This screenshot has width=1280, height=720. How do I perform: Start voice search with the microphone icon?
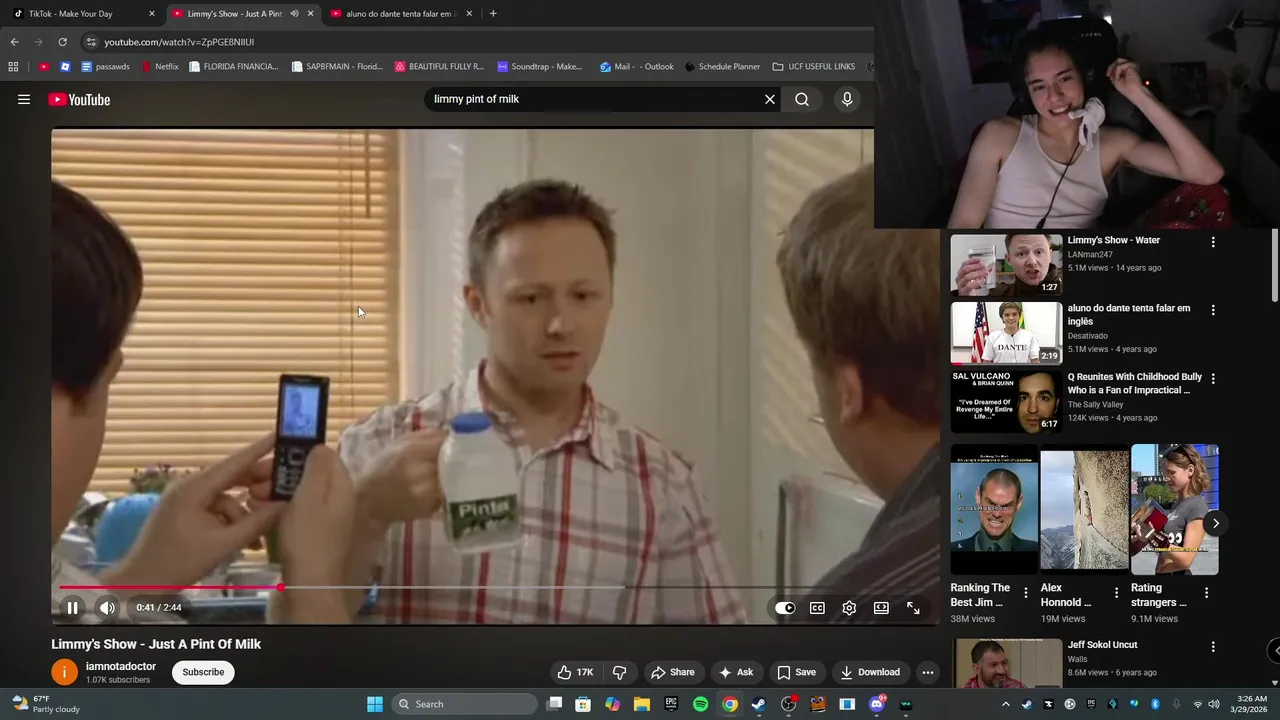[x=847, y=99]
